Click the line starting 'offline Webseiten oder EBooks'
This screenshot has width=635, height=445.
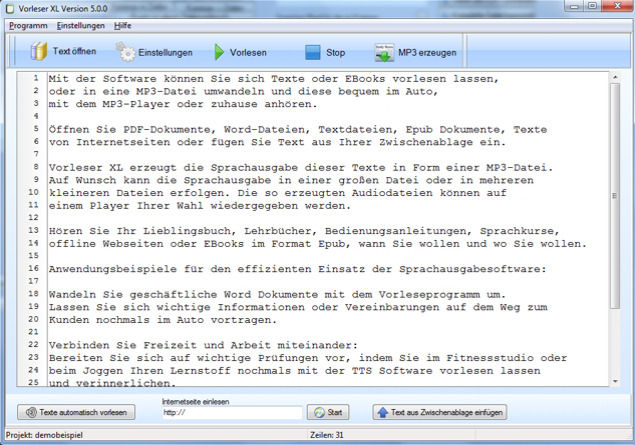318,244
